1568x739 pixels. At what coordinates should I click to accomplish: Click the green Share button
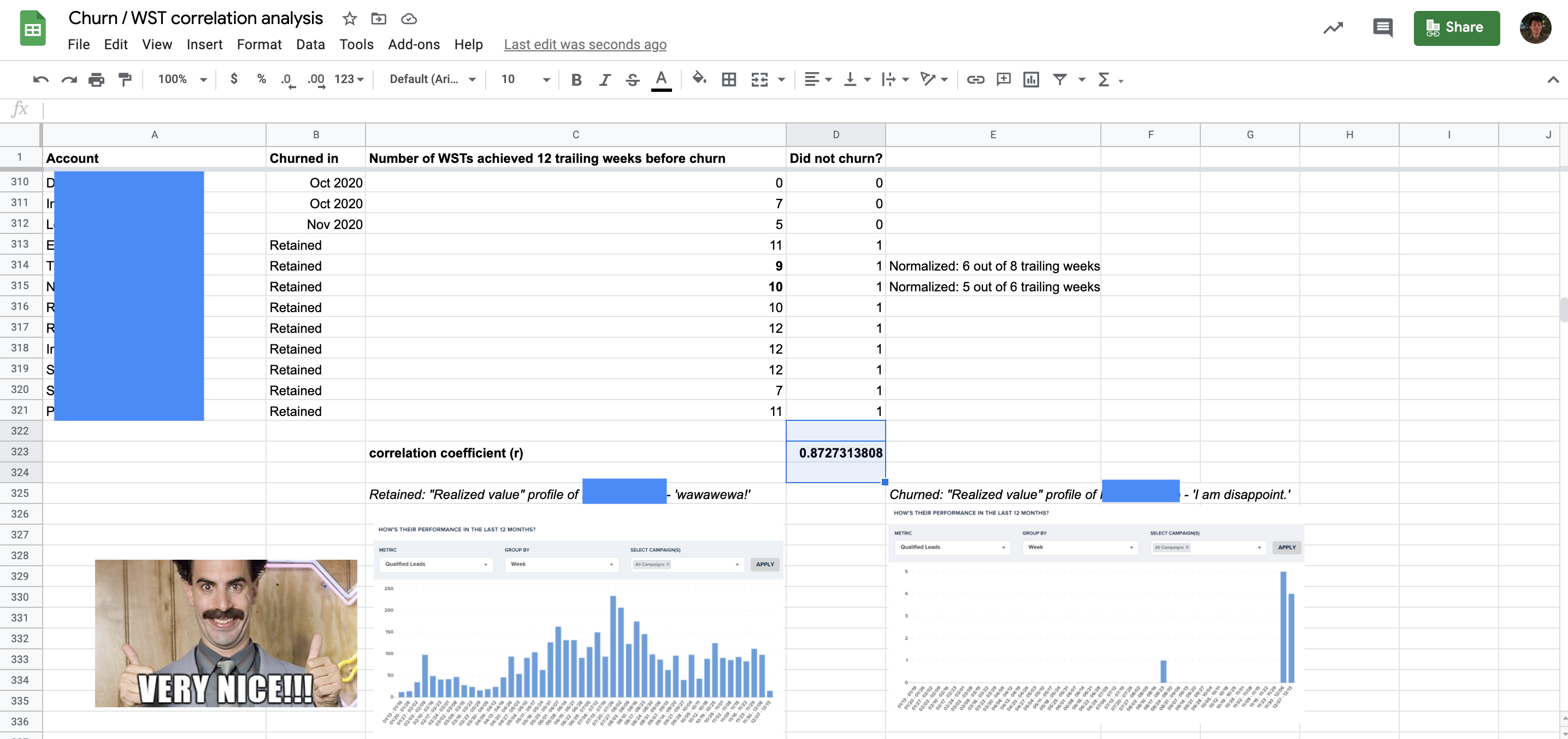[1457, 28]
